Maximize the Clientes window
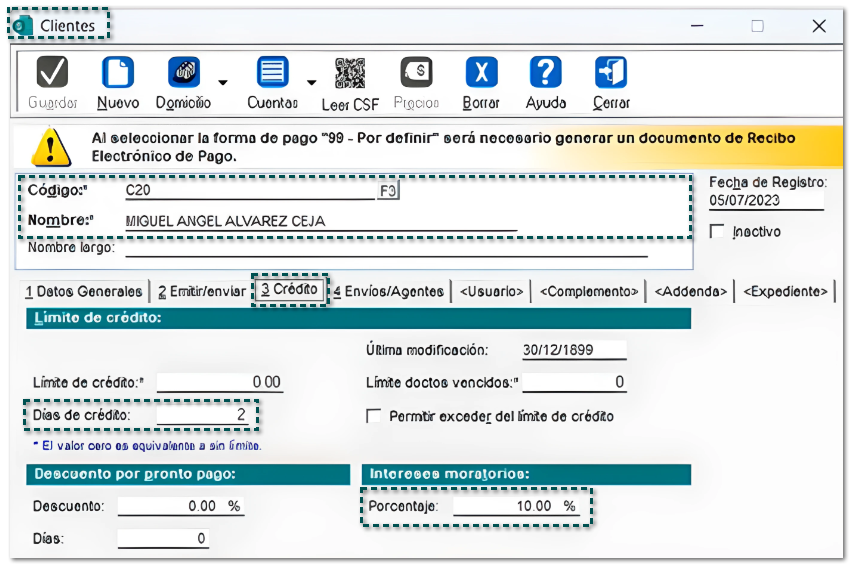Screen dimensions: 852x567 (x=757, y=26)
